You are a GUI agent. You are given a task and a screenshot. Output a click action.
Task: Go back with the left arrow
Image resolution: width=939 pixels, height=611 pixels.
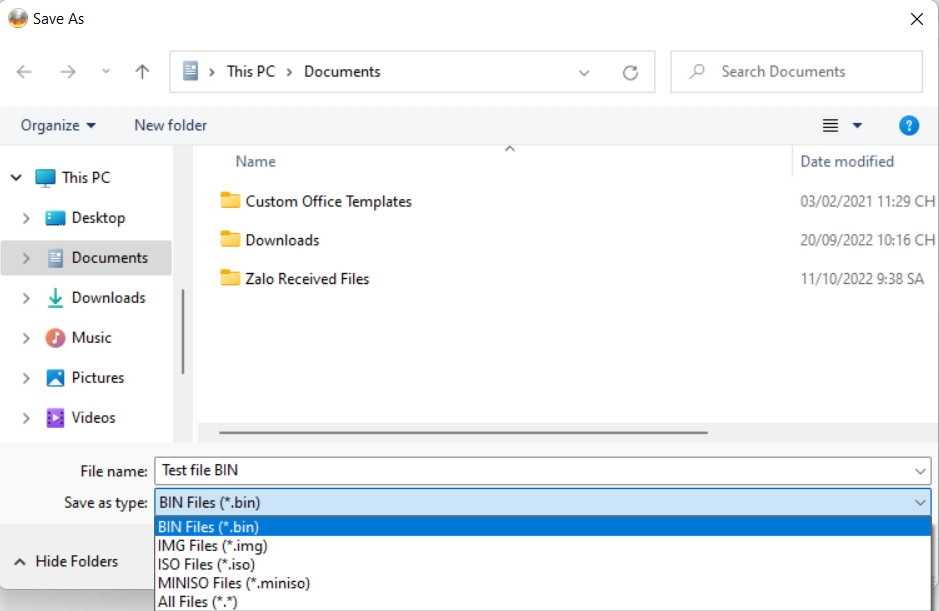click(24, 72)
